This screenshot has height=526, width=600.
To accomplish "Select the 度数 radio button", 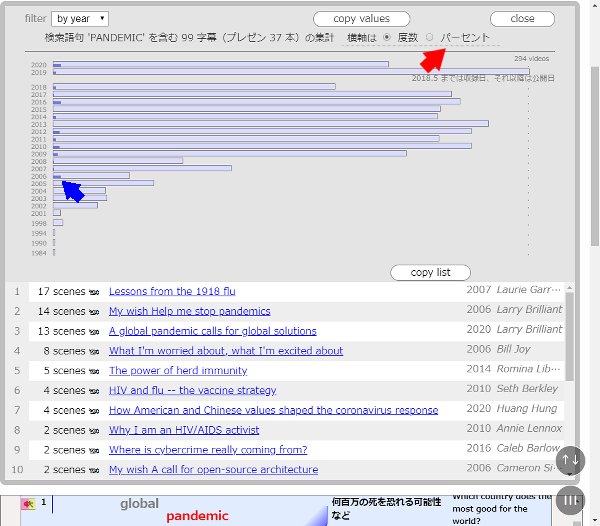I will pos(388,37).
